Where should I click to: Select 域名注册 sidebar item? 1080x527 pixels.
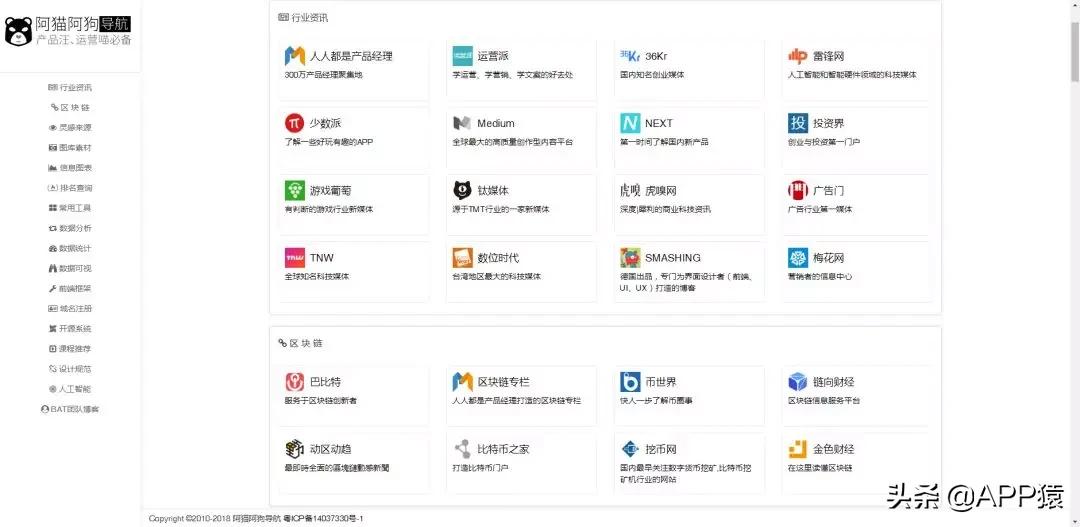[70, 309]
